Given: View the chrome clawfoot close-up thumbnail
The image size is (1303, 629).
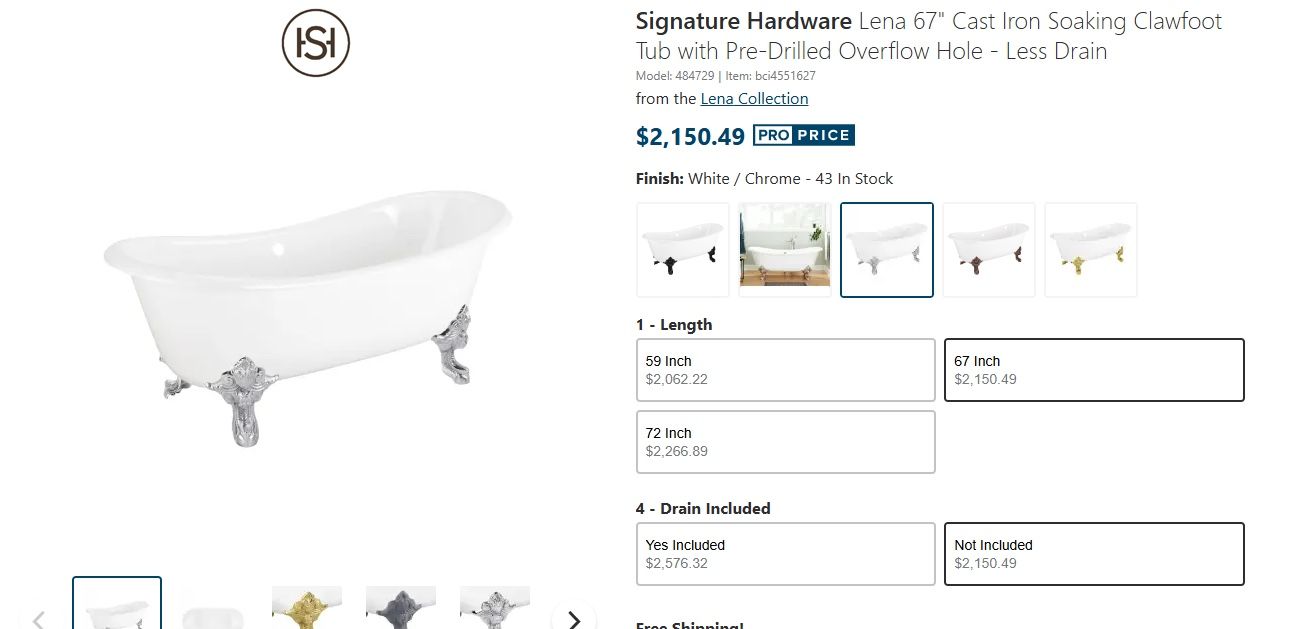Looking at the screenshot, I should (495, 607).
